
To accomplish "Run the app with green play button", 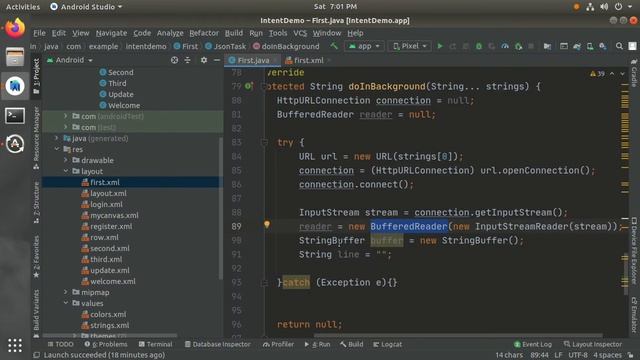I will 440,46.
